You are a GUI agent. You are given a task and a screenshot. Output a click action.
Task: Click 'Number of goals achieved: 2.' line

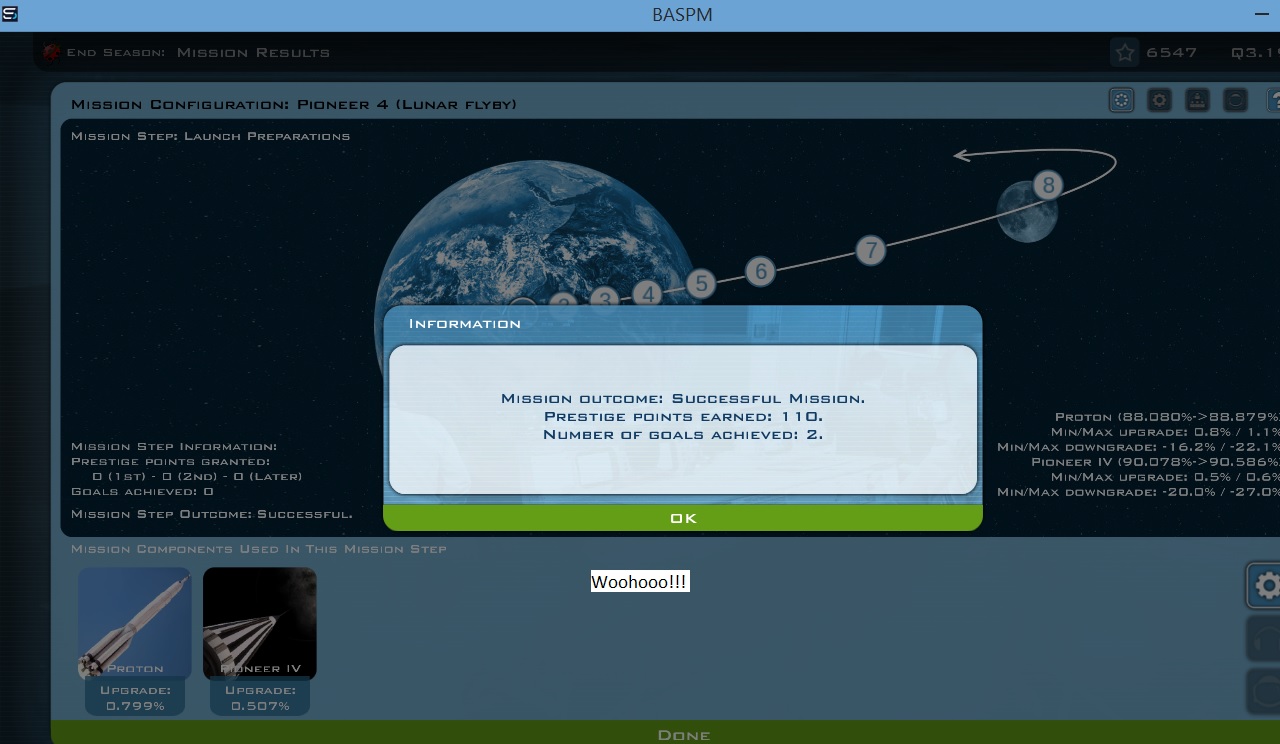683,434
